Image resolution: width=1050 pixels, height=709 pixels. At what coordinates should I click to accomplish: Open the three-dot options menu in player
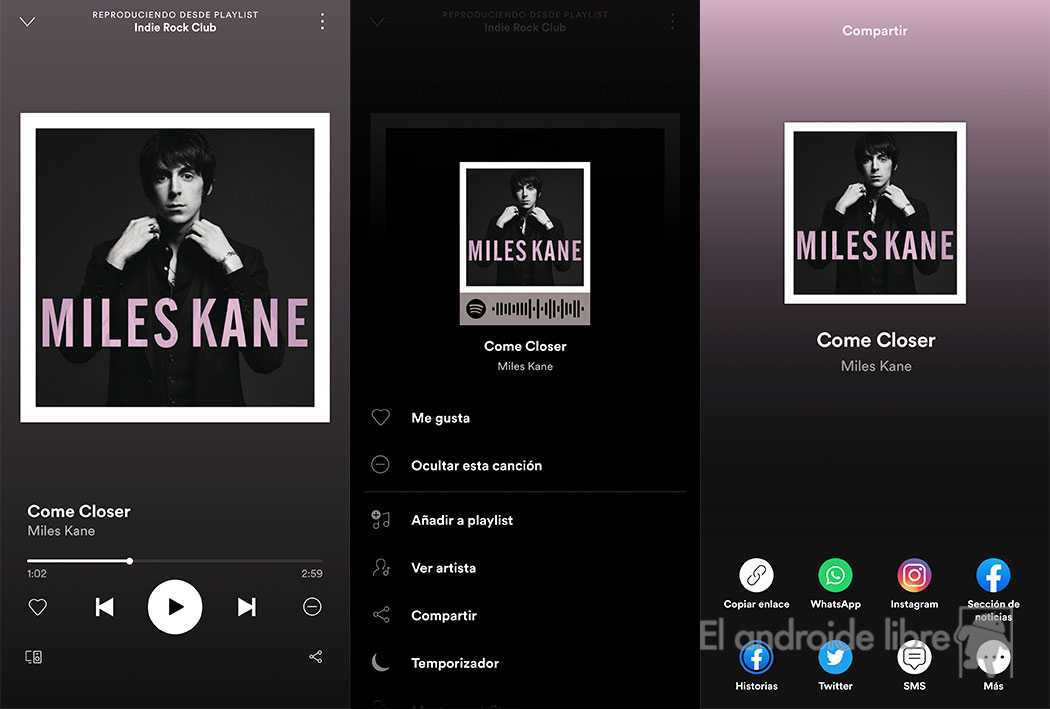click(322, 21)
